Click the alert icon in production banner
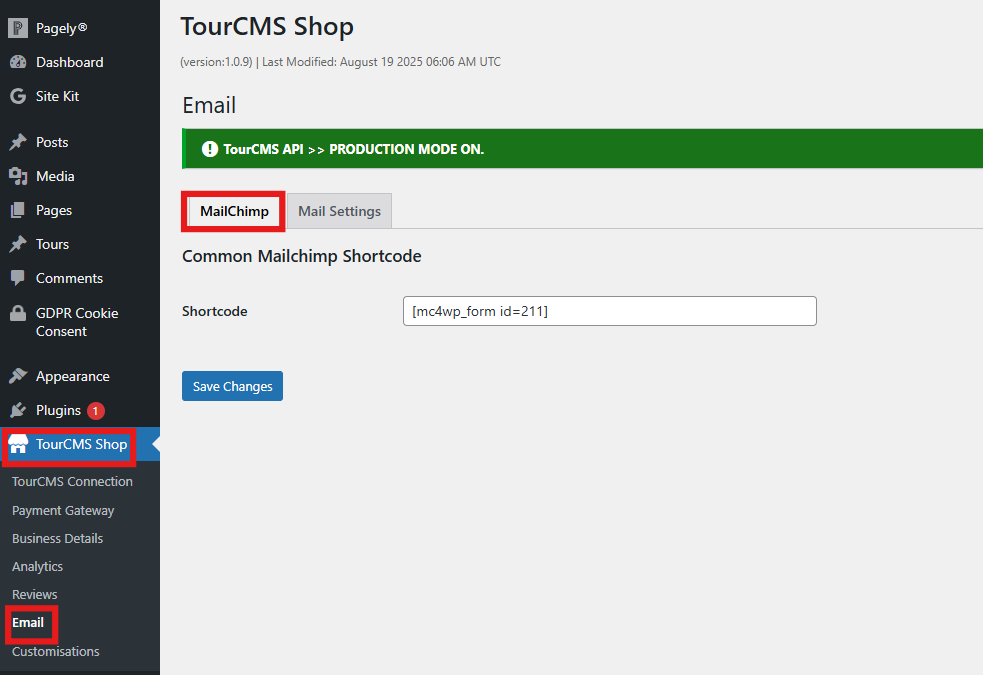 tap(209, 149)
